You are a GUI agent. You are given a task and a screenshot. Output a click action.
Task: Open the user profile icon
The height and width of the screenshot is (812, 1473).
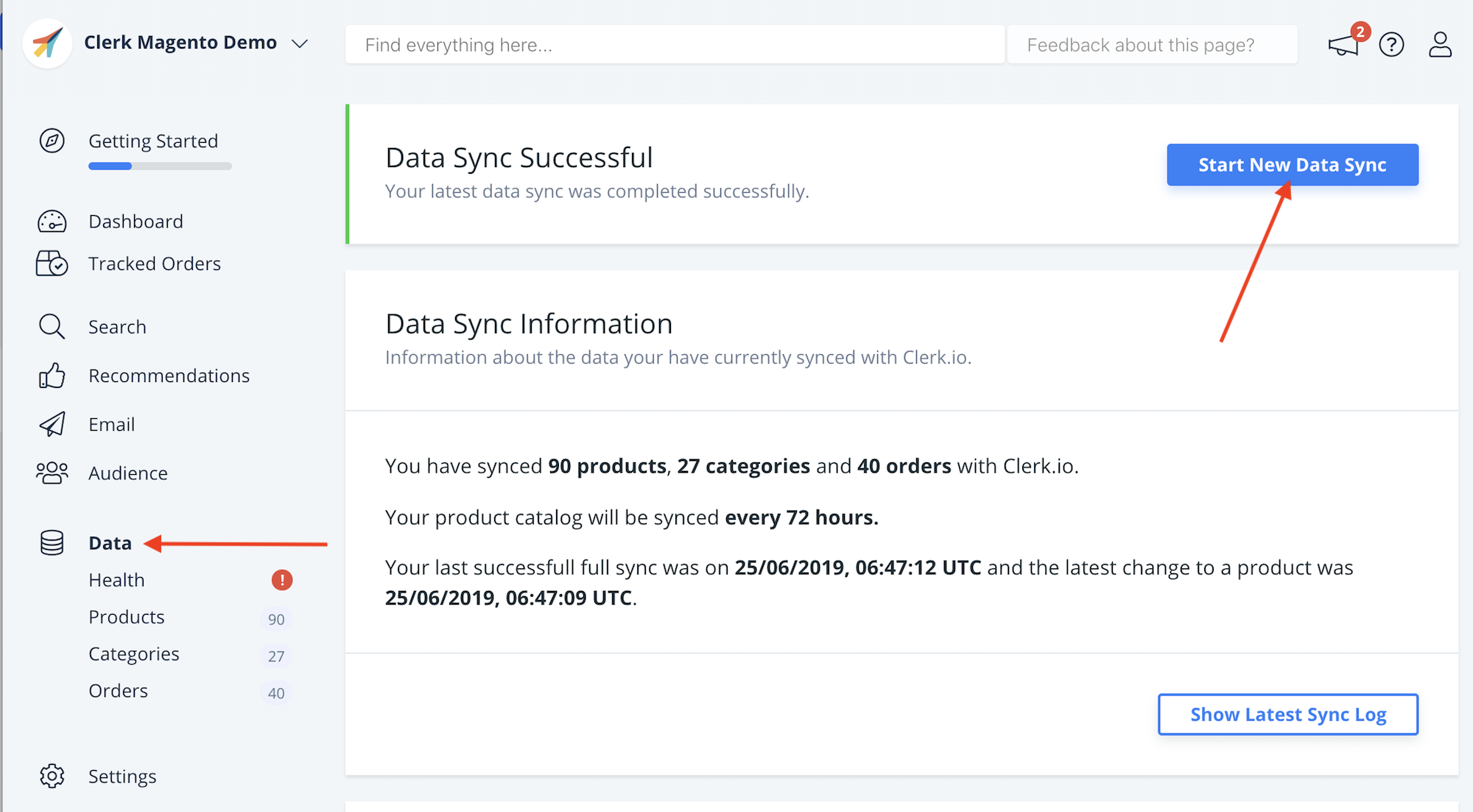[x=1440, y=45]
